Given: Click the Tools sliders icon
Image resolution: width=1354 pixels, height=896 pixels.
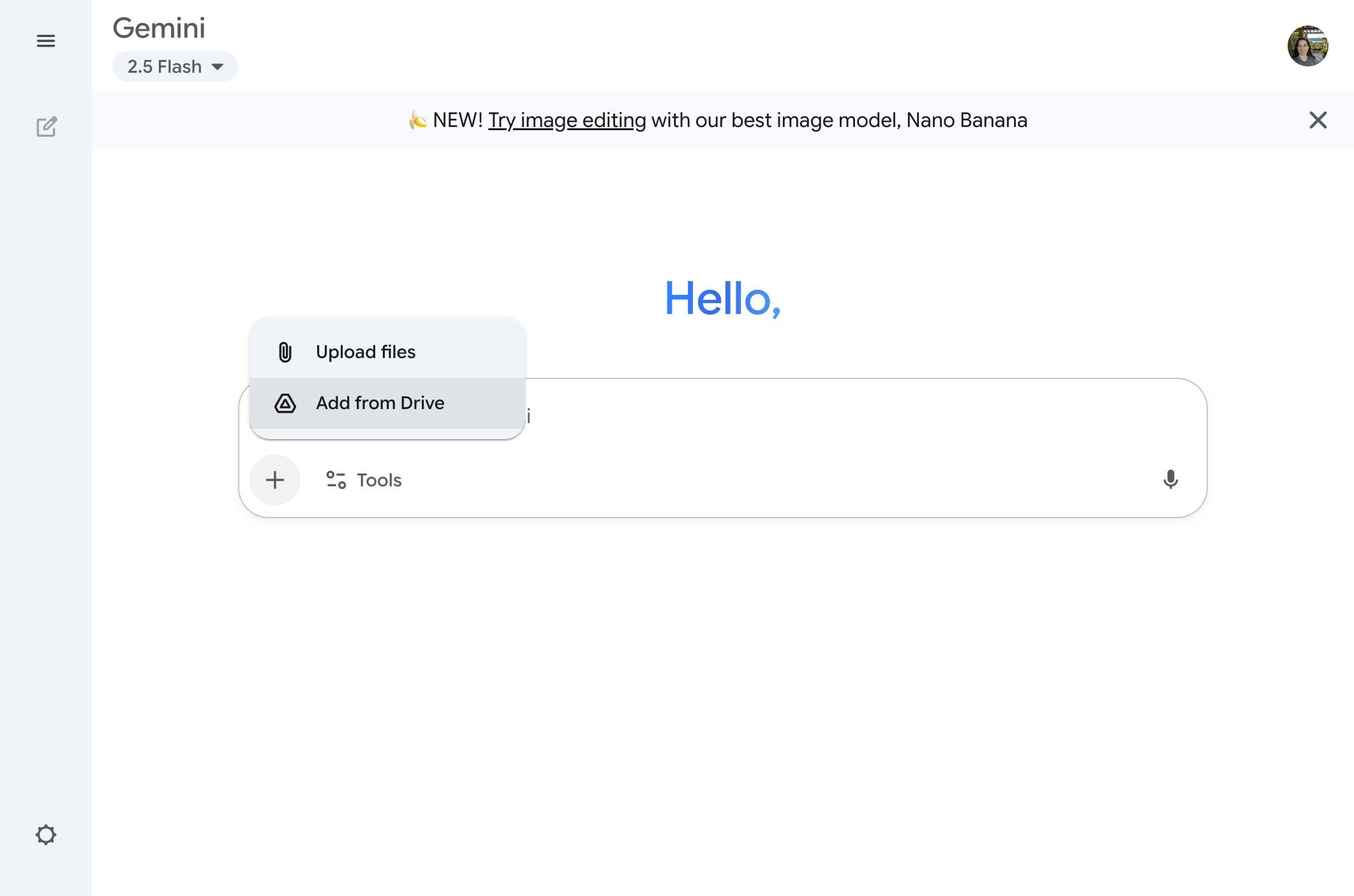Looking at the screenshot, I should 336,480.
